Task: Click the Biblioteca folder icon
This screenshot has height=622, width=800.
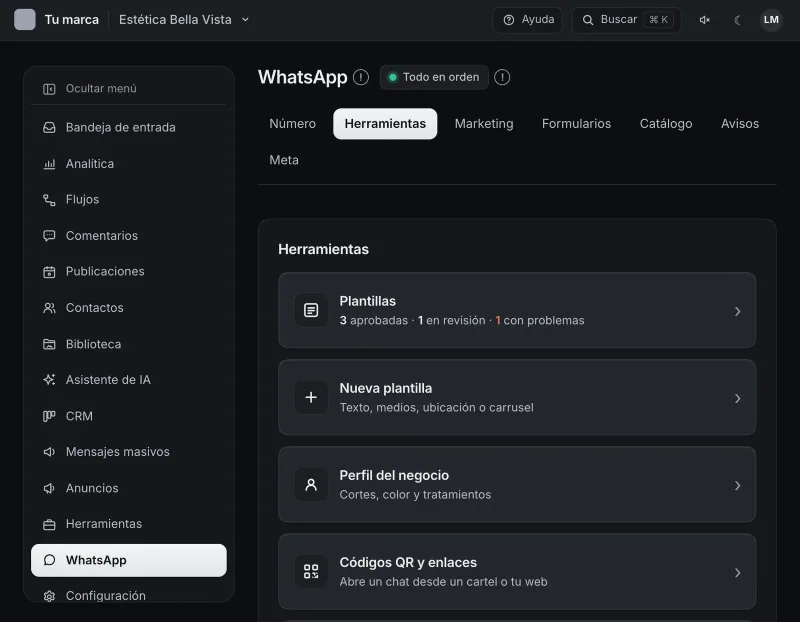Action: coord(49,344)
